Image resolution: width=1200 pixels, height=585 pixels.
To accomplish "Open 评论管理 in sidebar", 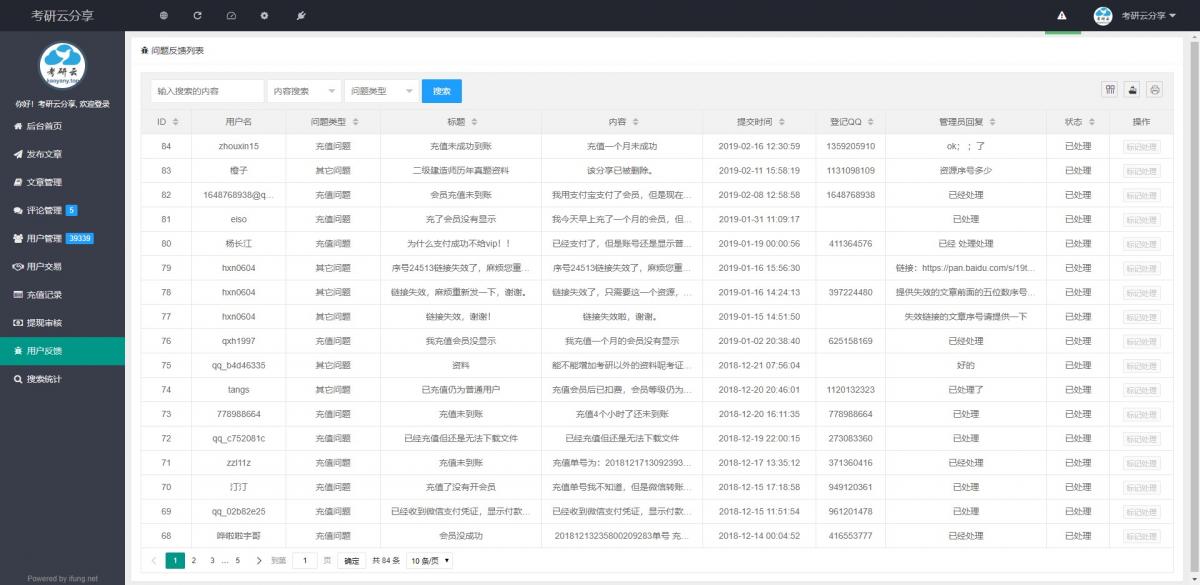I will (62, 210).
